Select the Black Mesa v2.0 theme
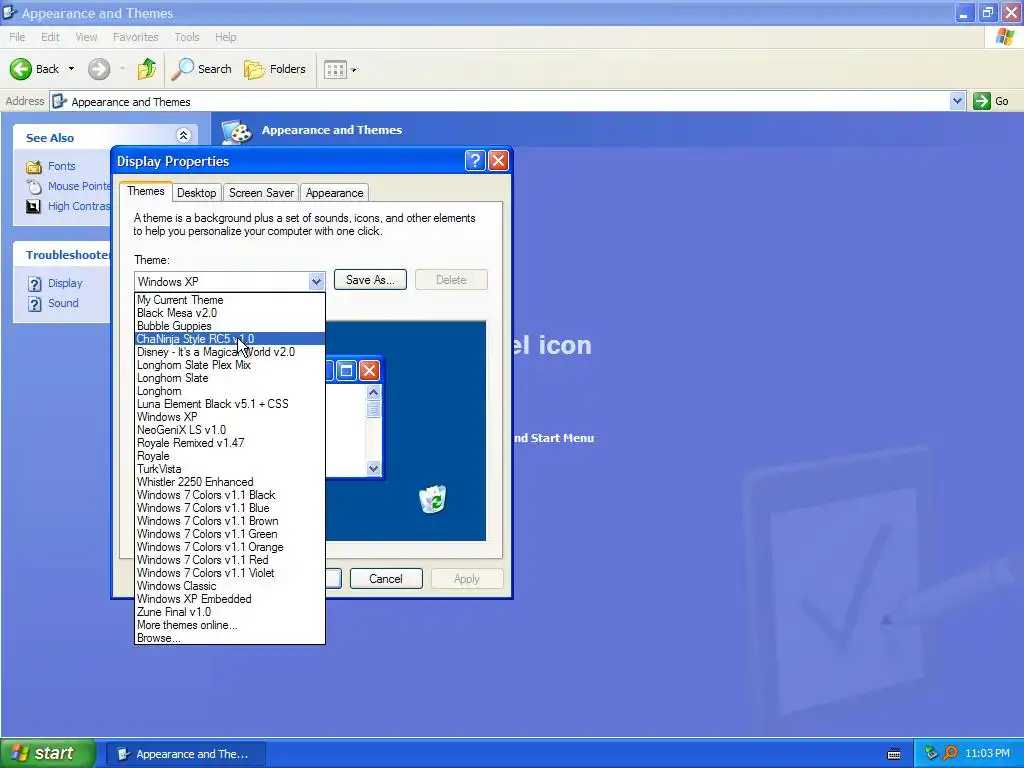The height and width of the screenshot is (768, 1024). coord(229,313)
